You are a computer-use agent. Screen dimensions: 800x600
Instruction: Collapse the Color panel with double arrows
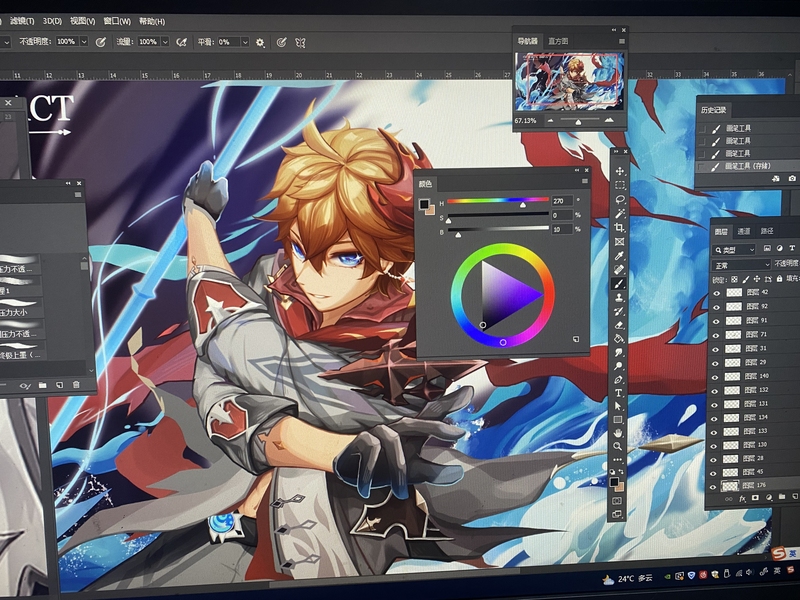click(577, 170)
